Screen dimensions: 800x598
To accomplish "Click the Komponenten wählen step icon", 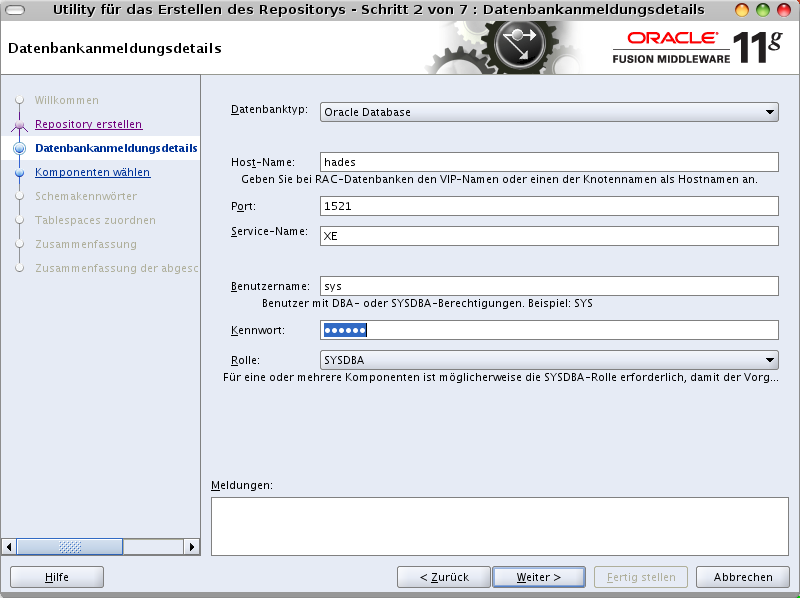I will (x=21, y=172).
